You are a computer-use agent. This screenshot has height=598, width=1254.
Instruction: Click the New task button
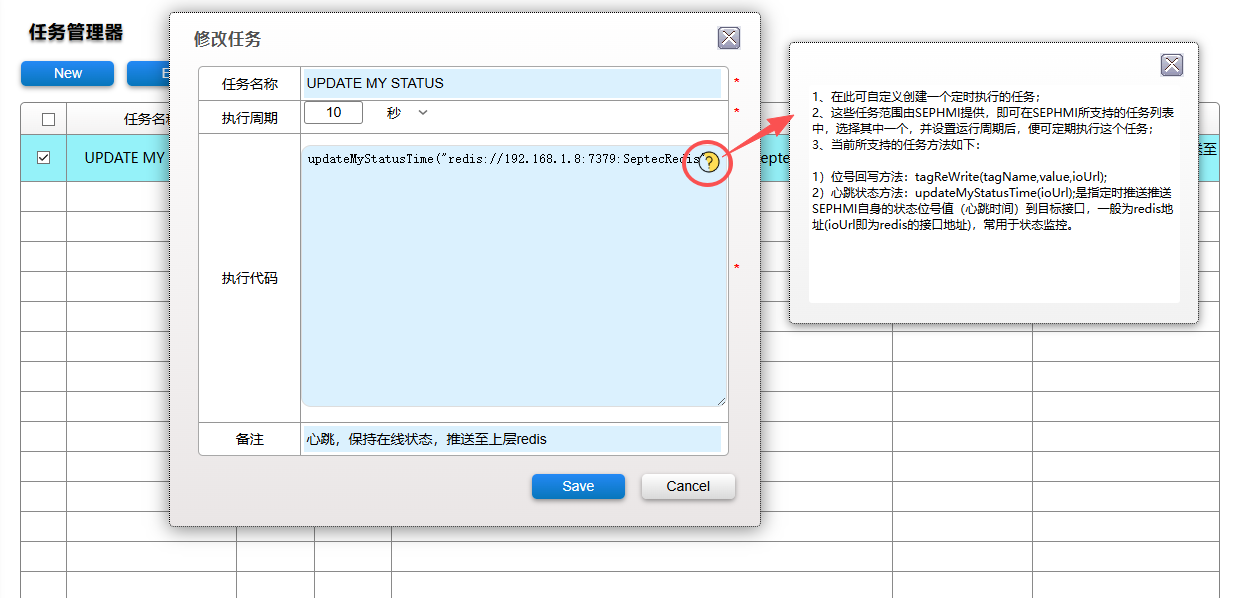pos(68,73)
